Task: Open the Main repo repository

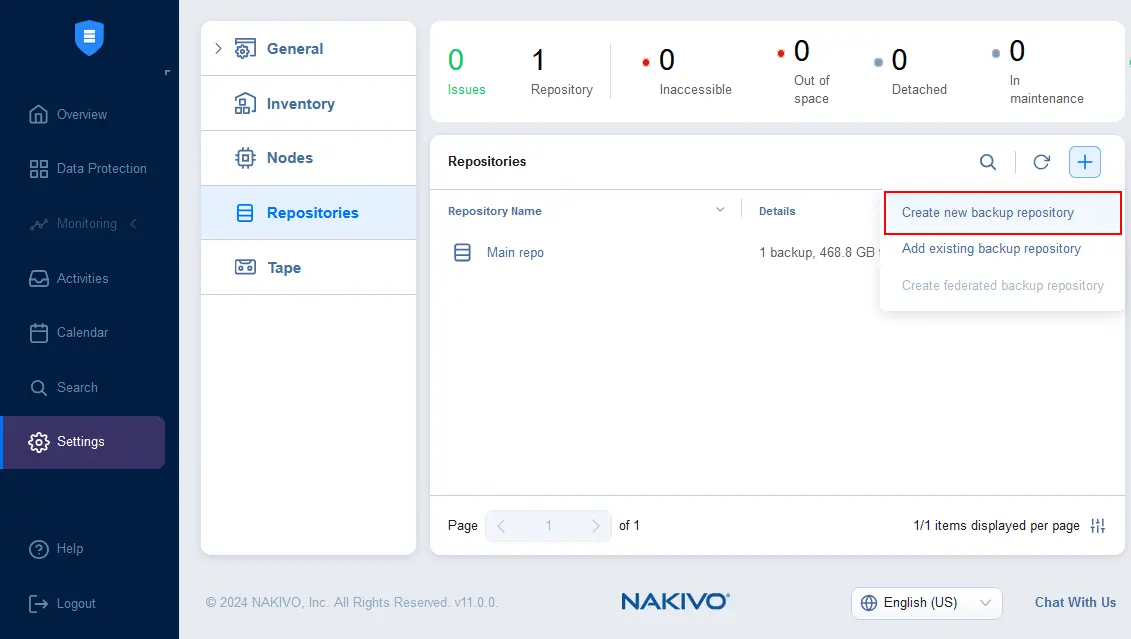Action: (515, 252)
